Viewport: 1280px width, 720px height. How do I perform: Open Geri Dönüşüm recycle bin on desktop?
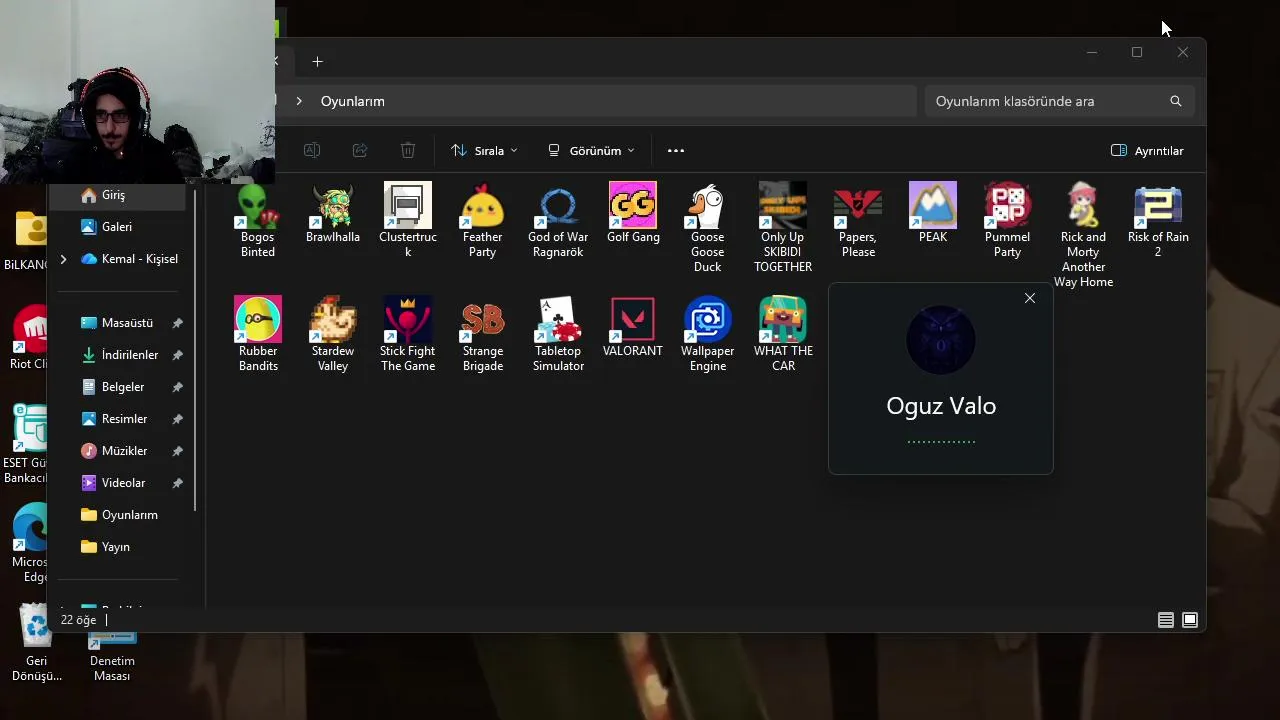36,642
